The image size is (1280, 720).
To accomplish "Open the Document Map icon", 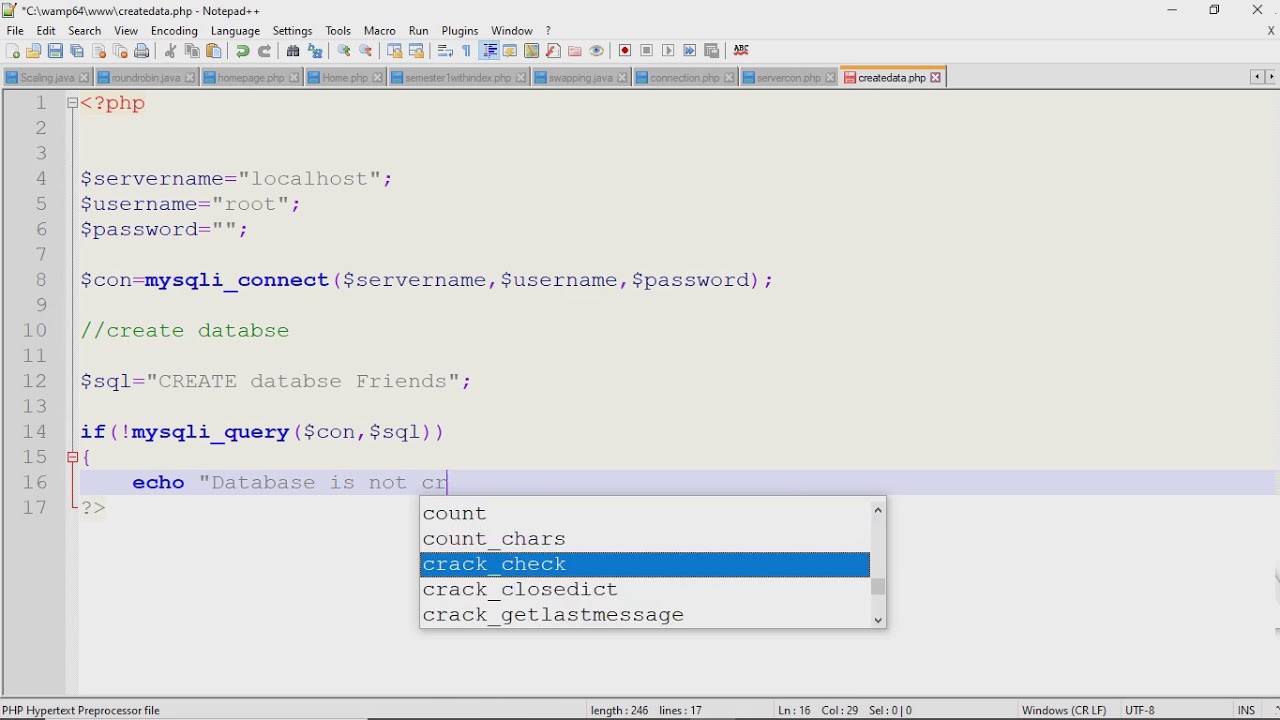I will (x=531, y=51).
